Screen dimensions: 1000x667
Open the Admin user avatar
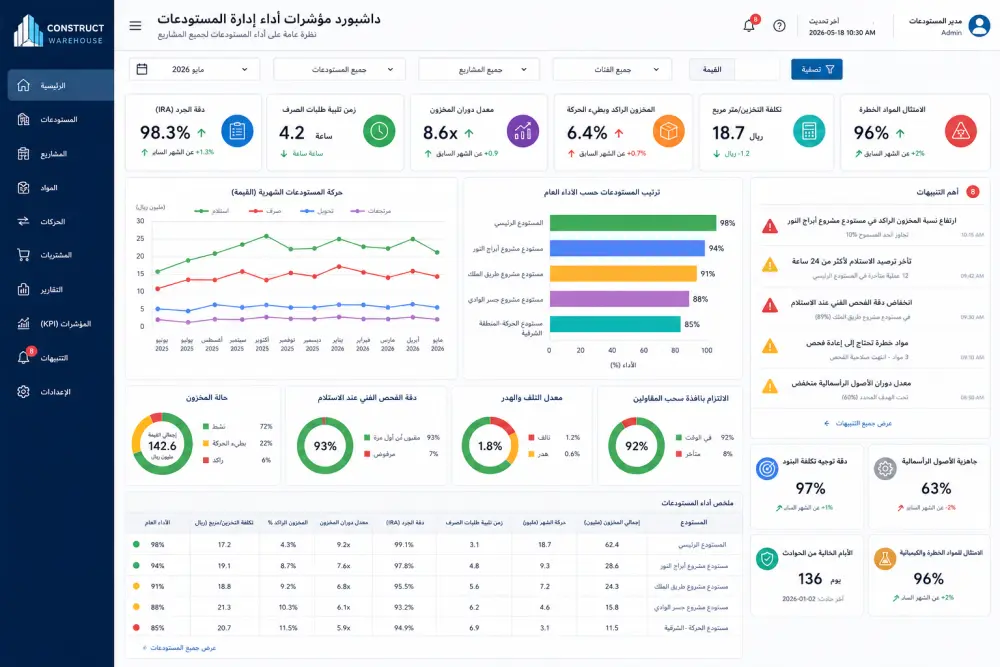click(x=979, y=26)
